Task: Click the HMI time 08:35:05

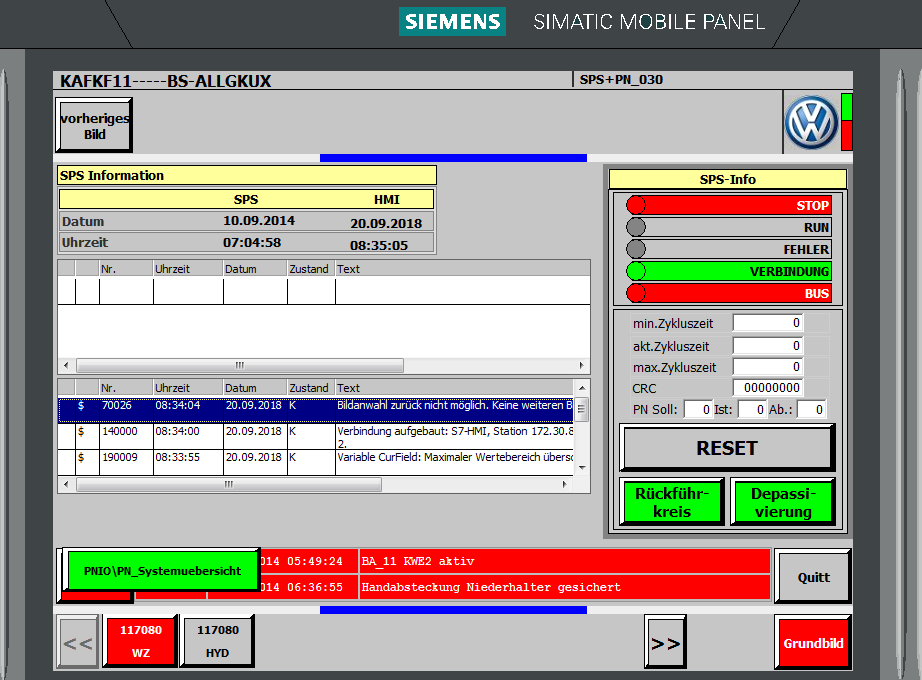Action: (379, 245)
